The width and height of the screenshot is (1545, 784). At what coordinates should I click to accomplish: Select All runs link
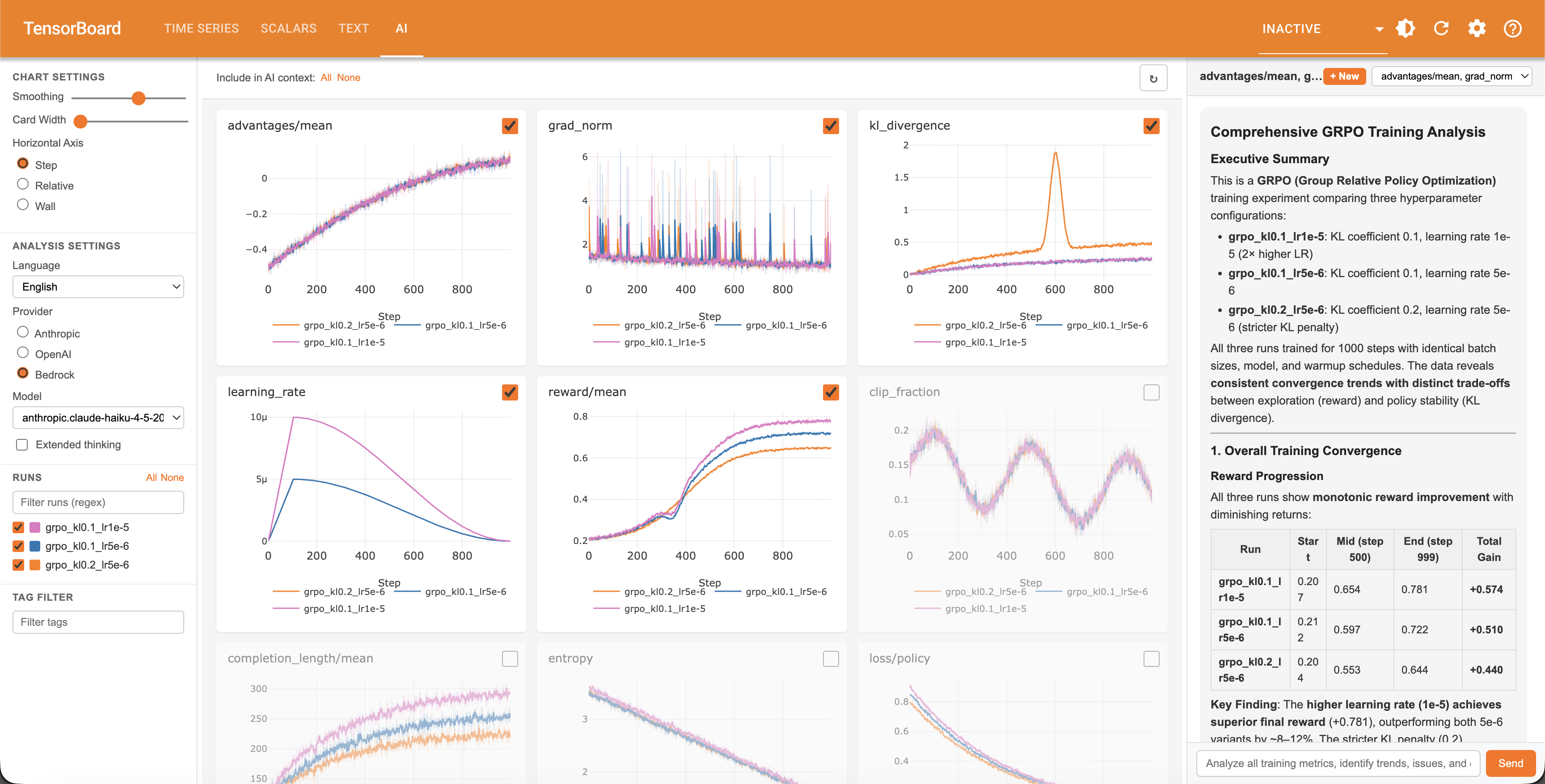(151, 477)
